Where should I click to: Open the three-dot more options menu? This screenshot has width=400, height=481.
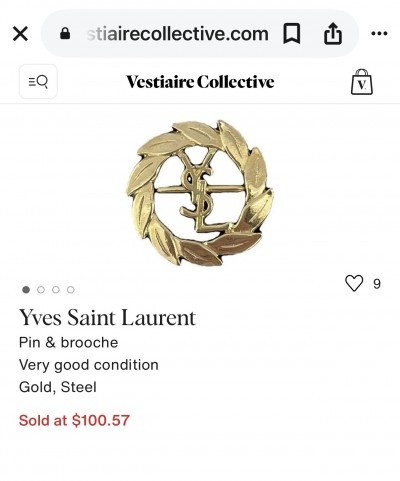pos(379,33)
